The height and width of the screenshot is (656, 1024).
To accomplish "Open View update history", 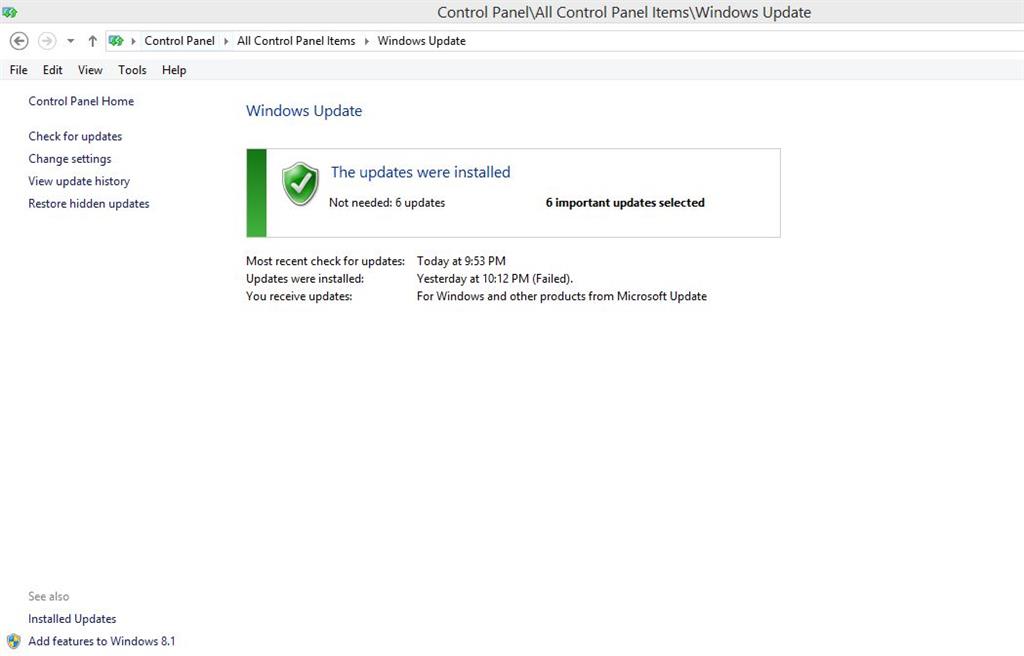I will tap(79, 181).
